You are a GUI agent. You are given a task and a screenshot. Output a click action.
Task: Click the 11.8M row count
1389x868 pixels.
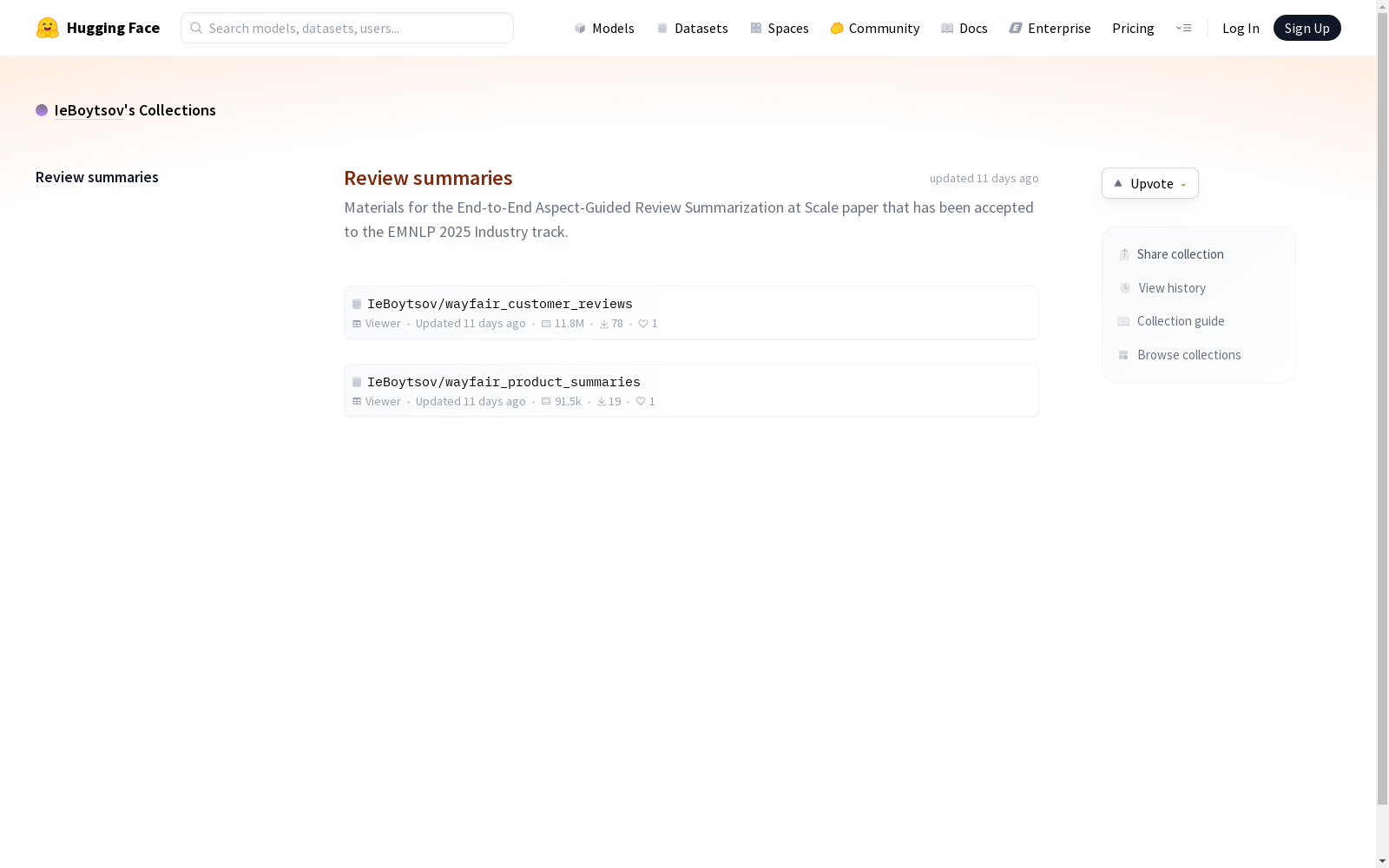pos(569,324)
